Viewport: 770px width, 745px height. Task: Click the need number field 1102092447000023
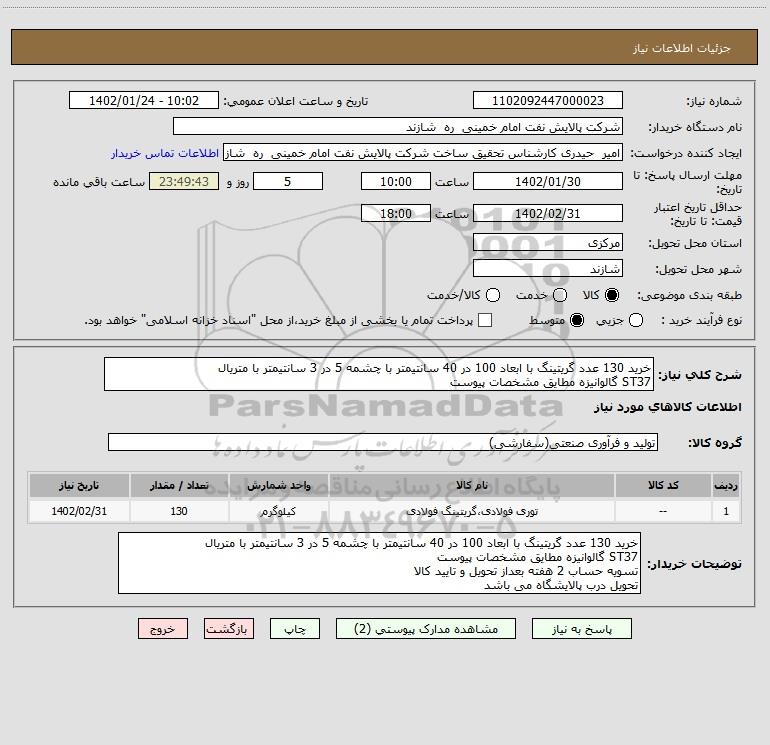[x=548, y=101]
